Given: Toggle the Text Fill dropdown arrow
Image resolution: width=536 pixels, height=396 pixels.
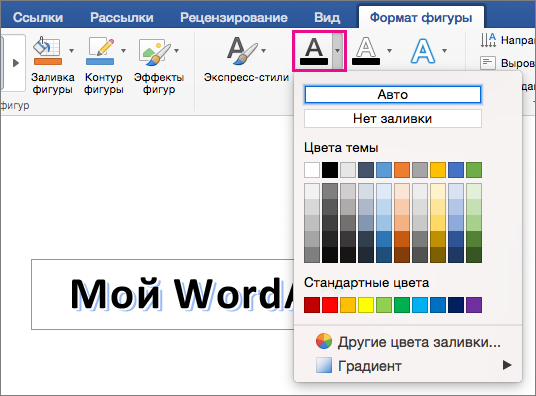Looking at the screenshot, I should (x=338, y=51).
